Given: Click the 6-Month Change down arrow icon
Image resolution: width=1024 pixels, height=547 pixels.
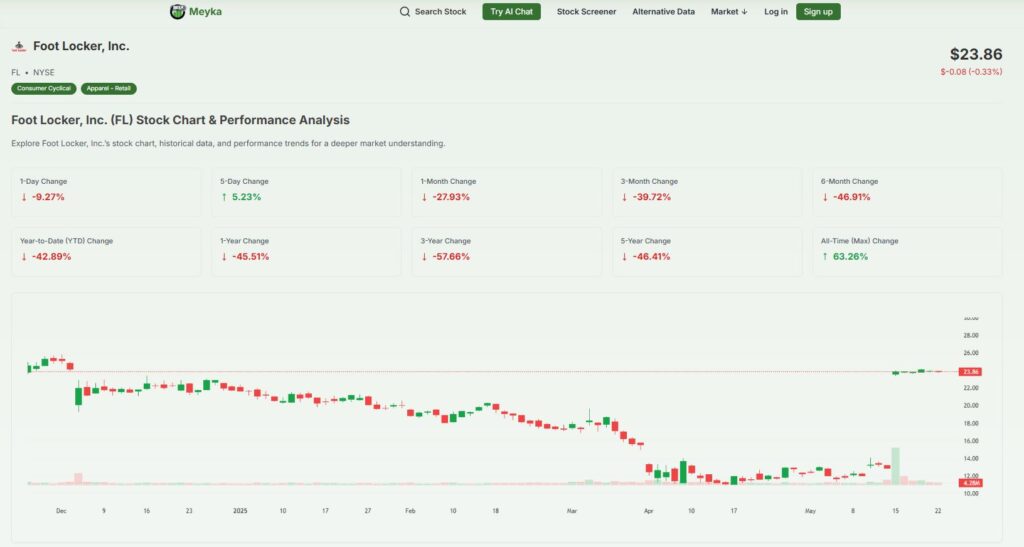Looking at the screenshot, I should (x=825, y=197).
